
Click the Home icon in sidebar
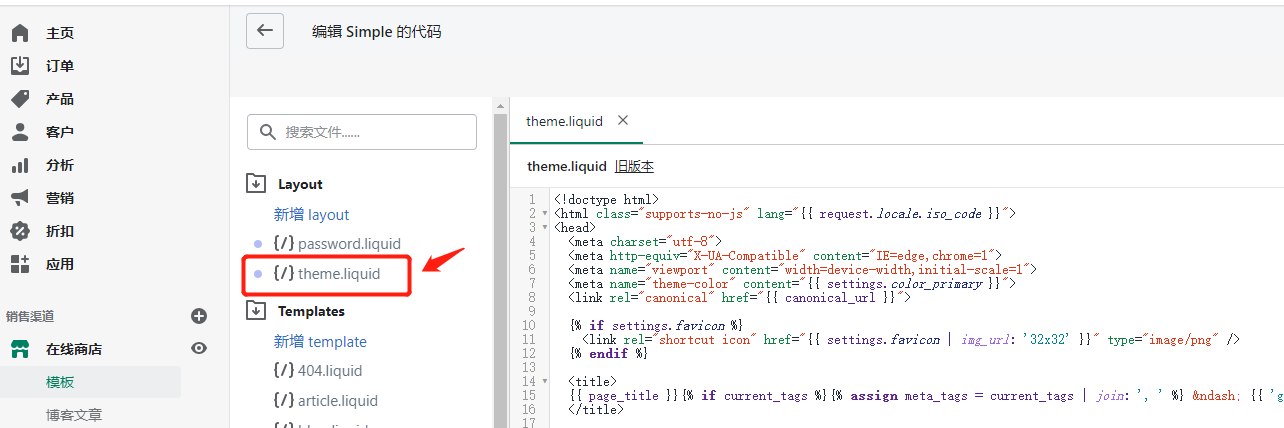click(20, 33)
